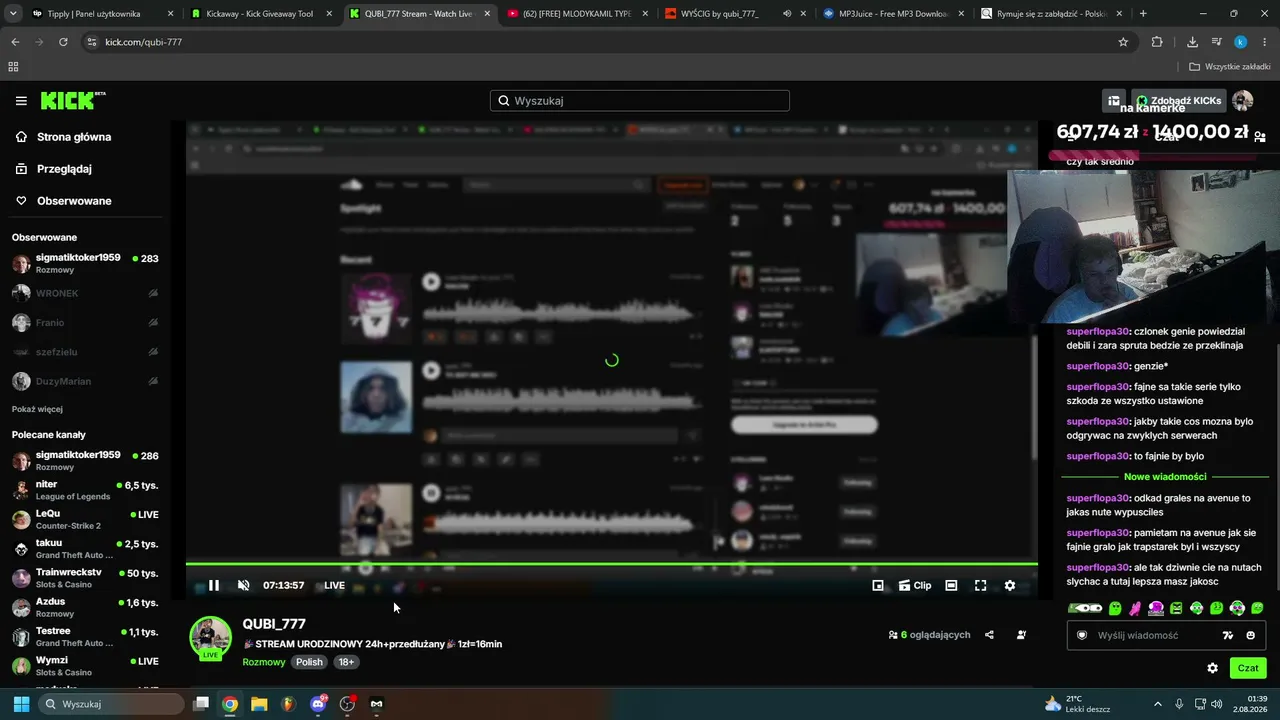The height and width of the screenshot is (720, 1280).
Task: Open followed channel DuzyMarian
Action: [85, 381]
